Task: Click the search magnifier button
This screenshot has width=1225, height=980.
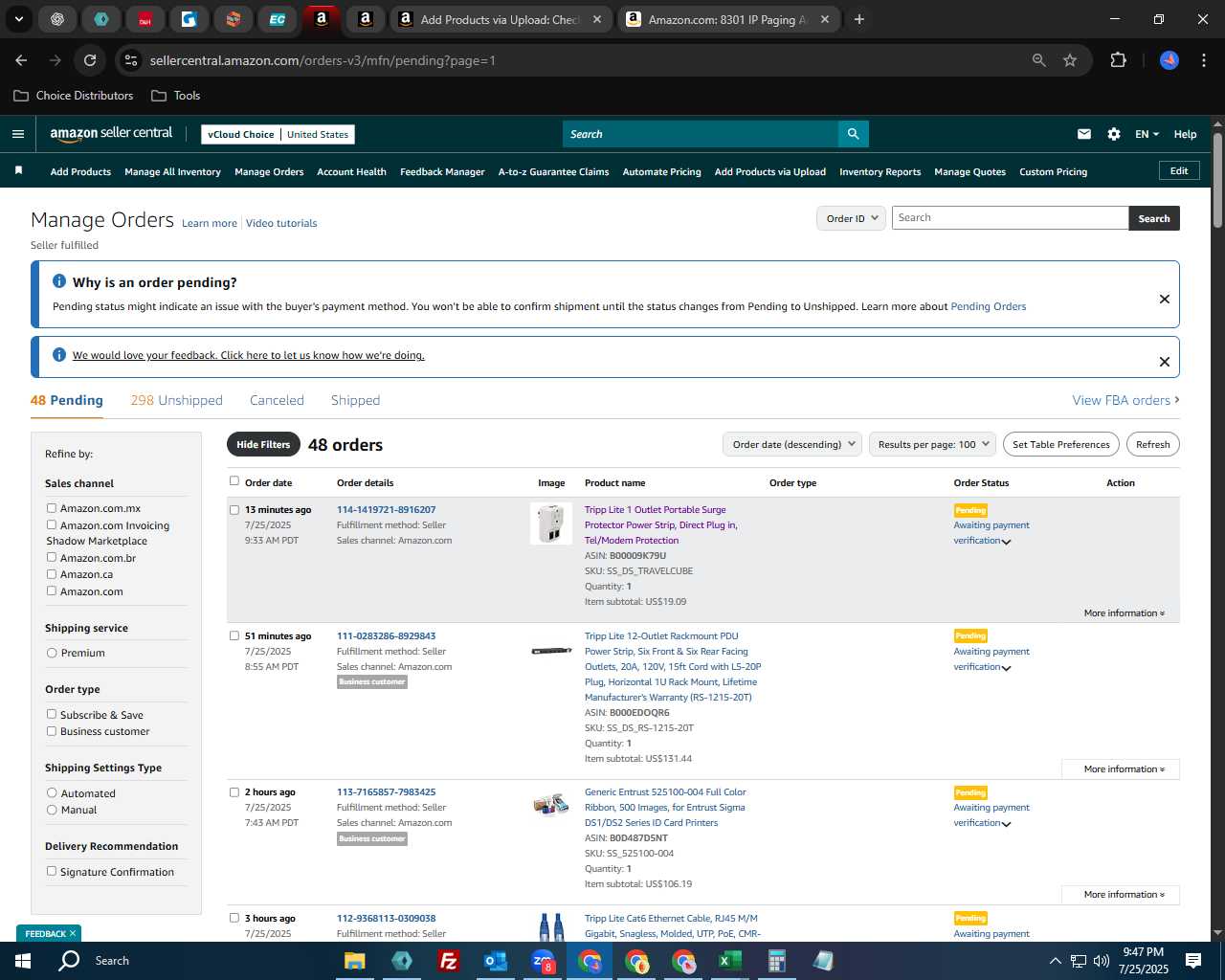Action: pos(854,134)
